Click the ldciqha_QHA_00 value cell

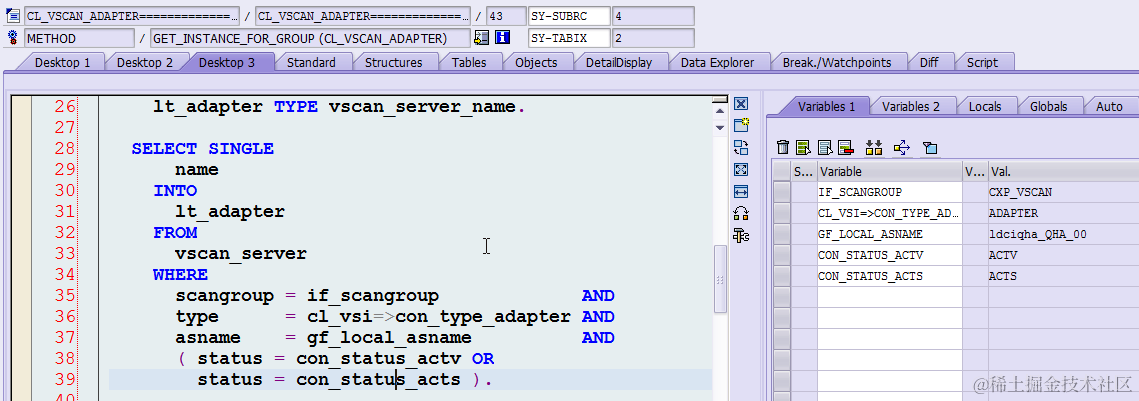coord(1063,234)
